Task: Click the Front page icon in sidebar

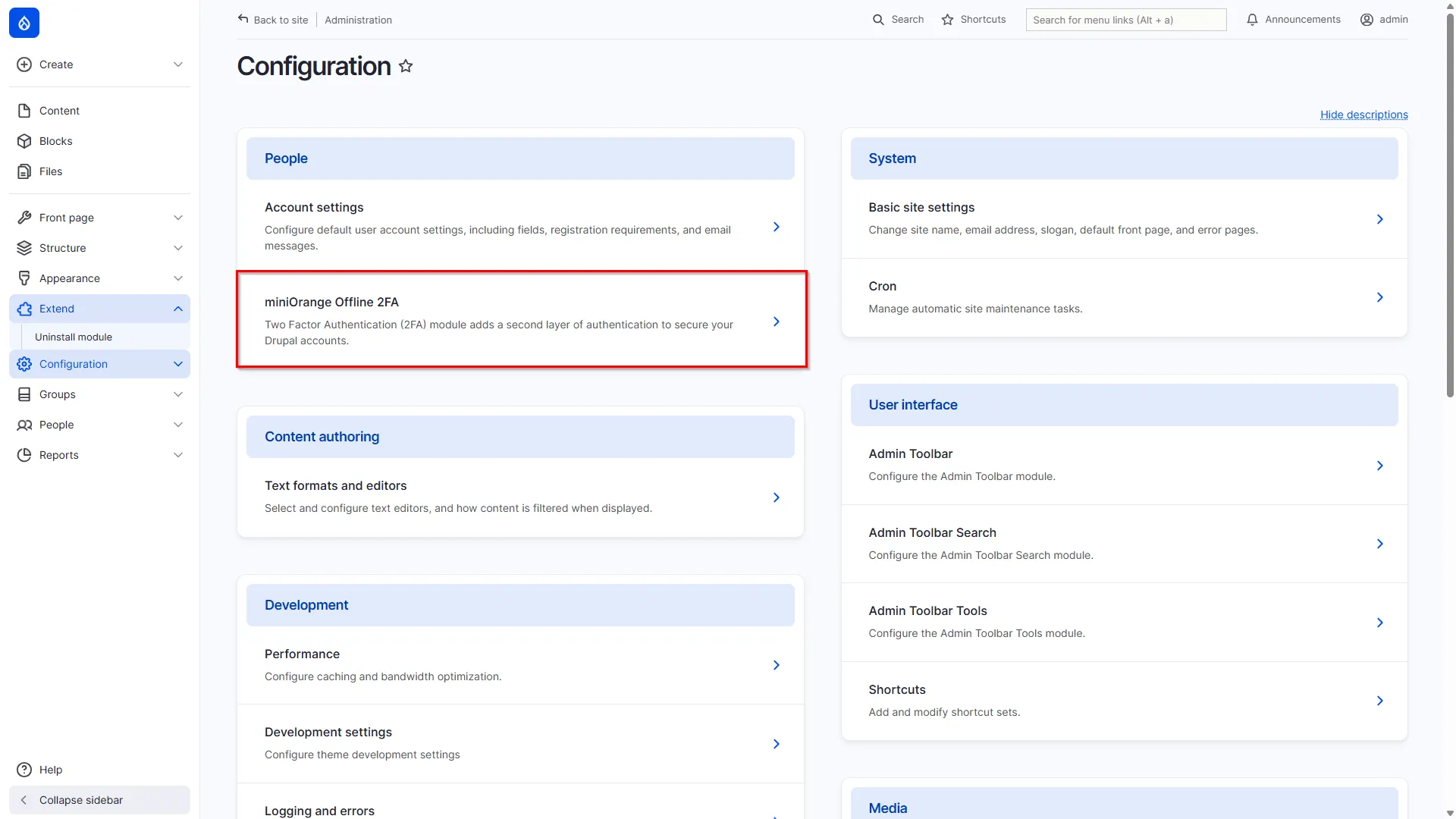Action: click(24, 218)
